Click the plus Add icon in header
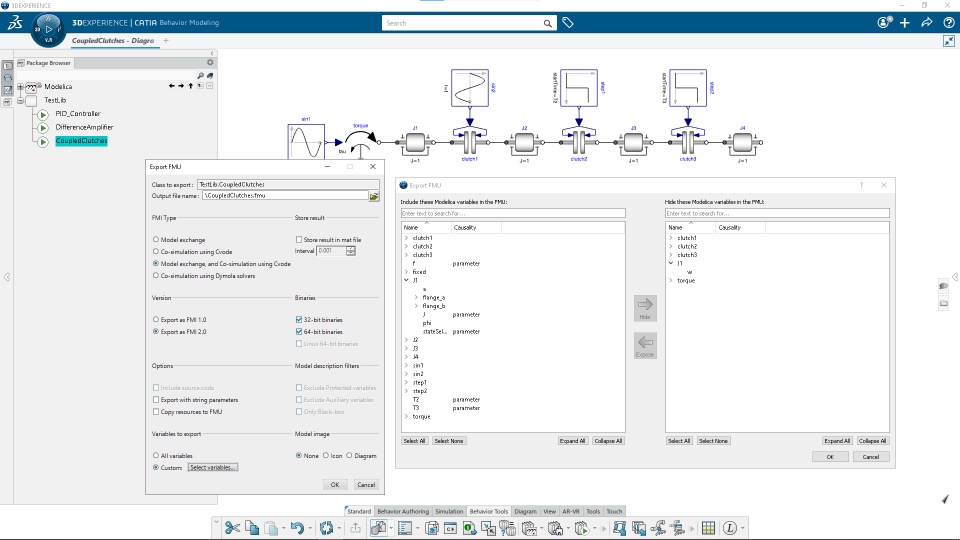 click(x=905, y=23)
